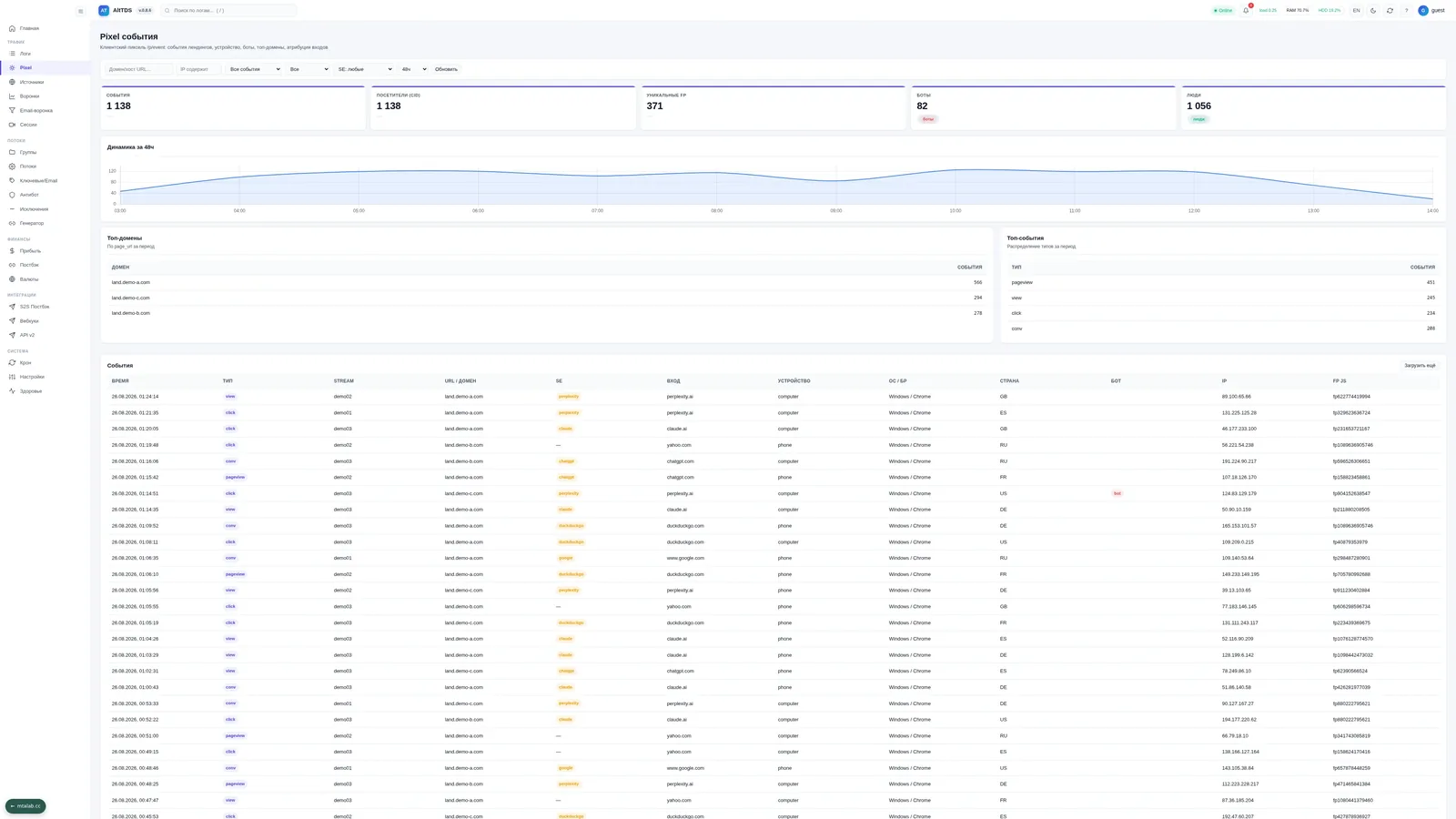Expand the 48ч period dropdown
The height and width of the screenshot is (819, 1456).
(x=413, y=69)
